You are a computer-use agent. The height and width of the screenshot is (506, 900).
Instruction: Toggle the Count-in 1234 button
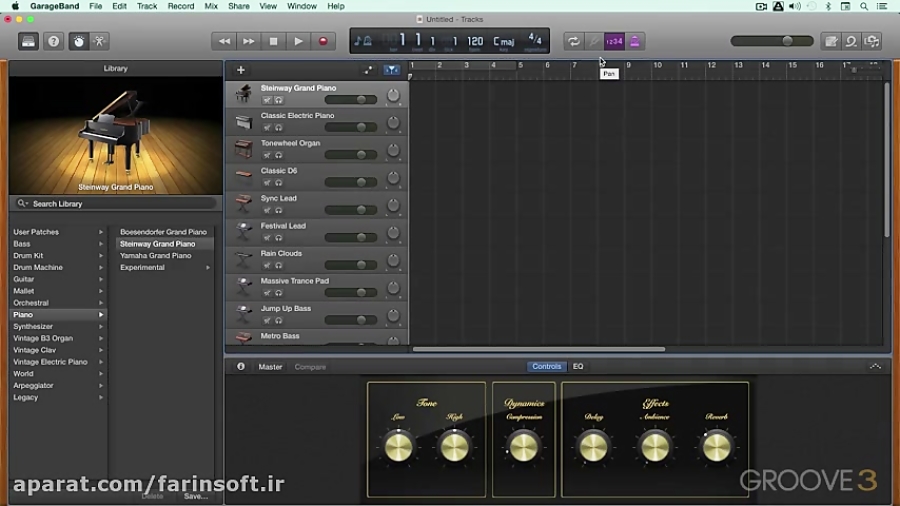pyautogui.click(x=614, y=41)
